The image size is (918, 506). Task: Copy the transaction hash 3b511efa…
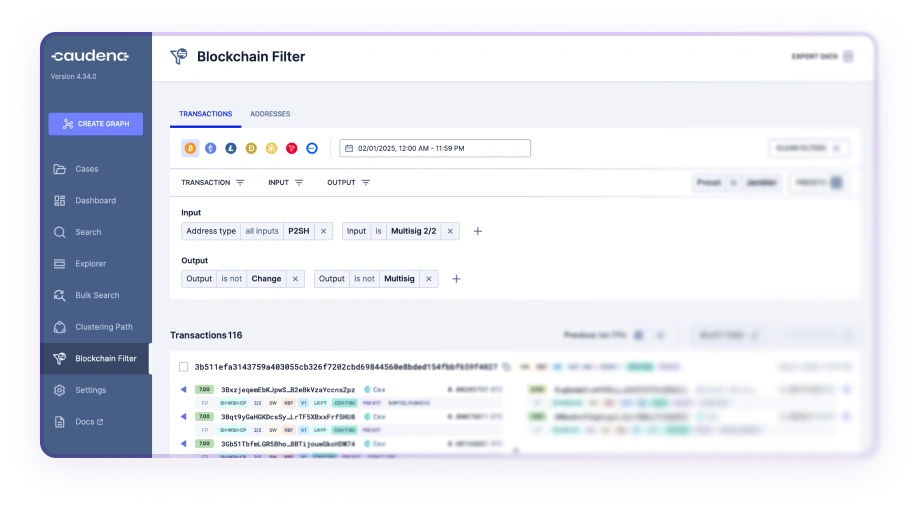(507, 367)
